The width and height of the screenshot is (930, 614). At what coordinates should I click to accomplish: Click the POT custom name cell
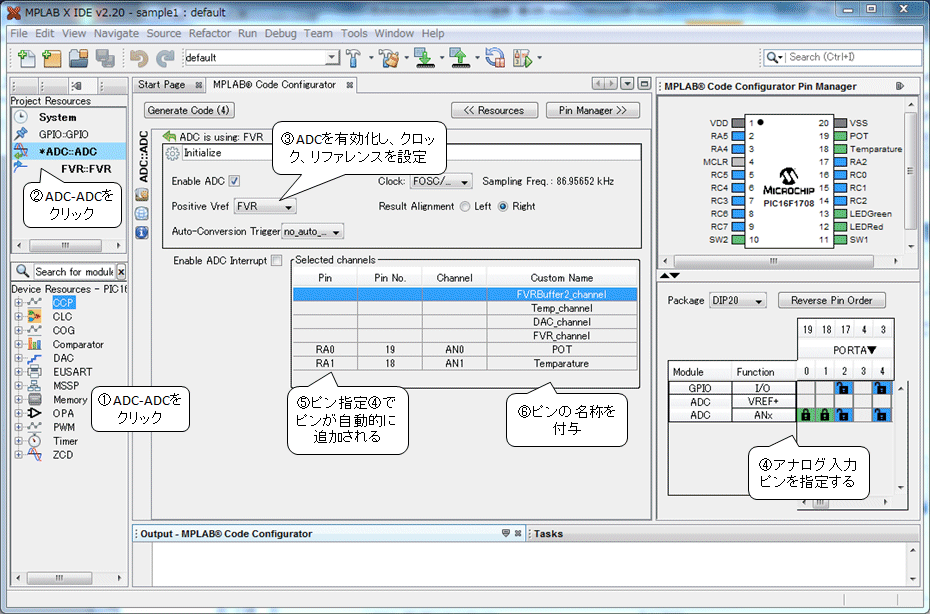[562, 349]
